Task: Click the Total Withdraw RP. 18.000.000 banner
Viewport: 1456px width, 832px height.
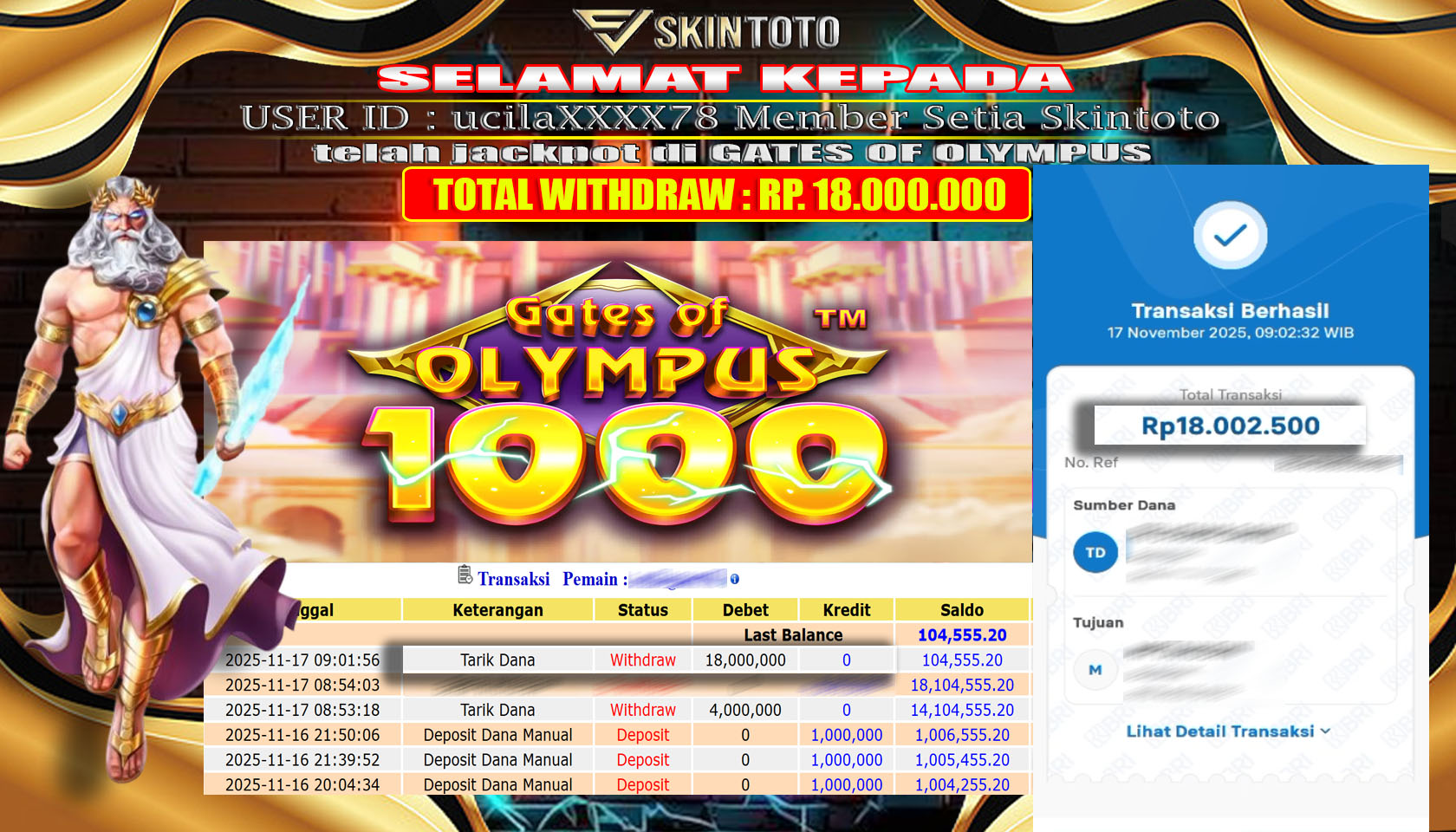Action: point(717,194)
